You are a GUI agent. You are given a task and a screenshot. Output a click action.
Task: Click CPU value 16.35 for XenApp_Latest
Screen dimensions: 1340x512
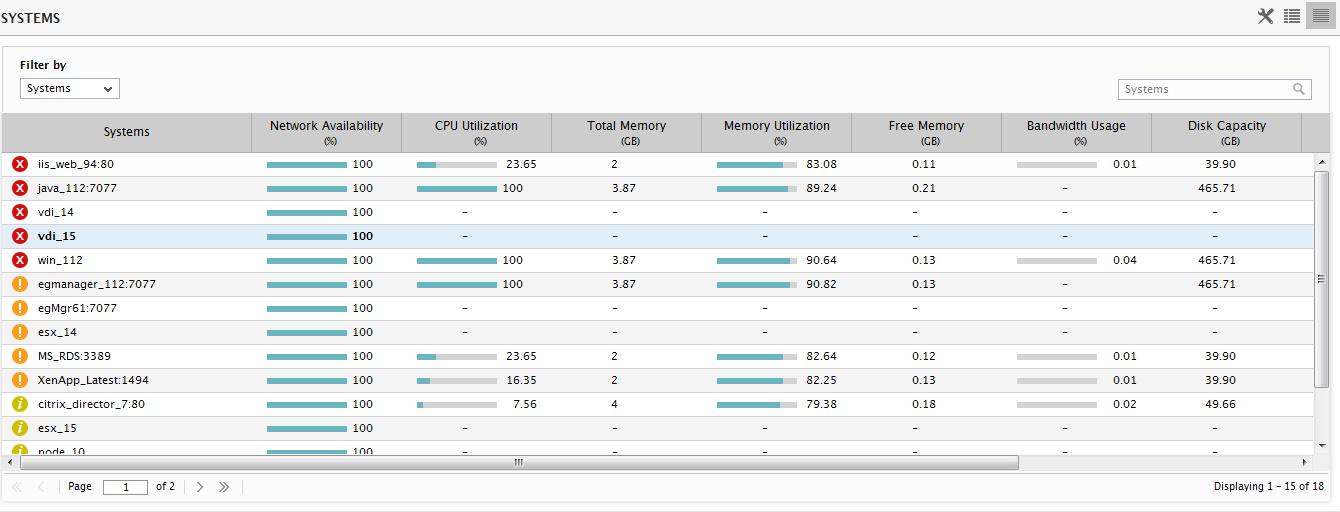tap(521, 380)
